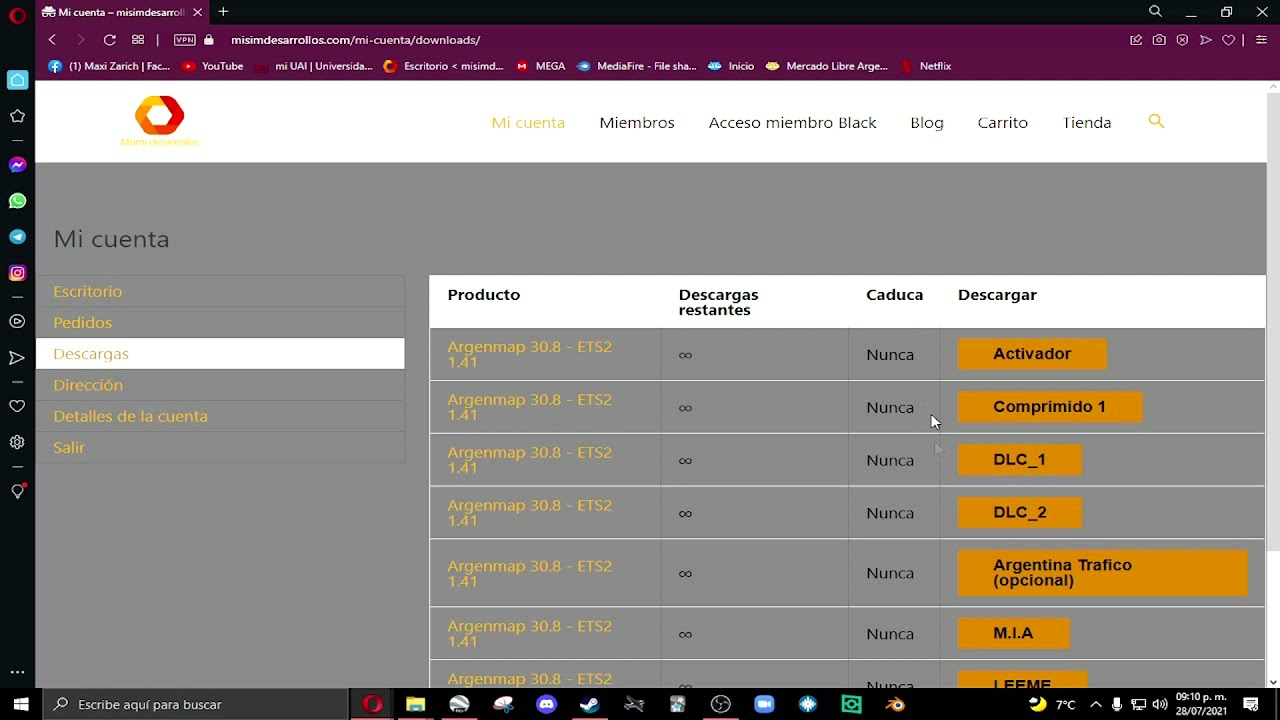The width and height of the screenshot is (1280, 720).
Task: Download the Activador file
Action: click(x=1032, y=354)
